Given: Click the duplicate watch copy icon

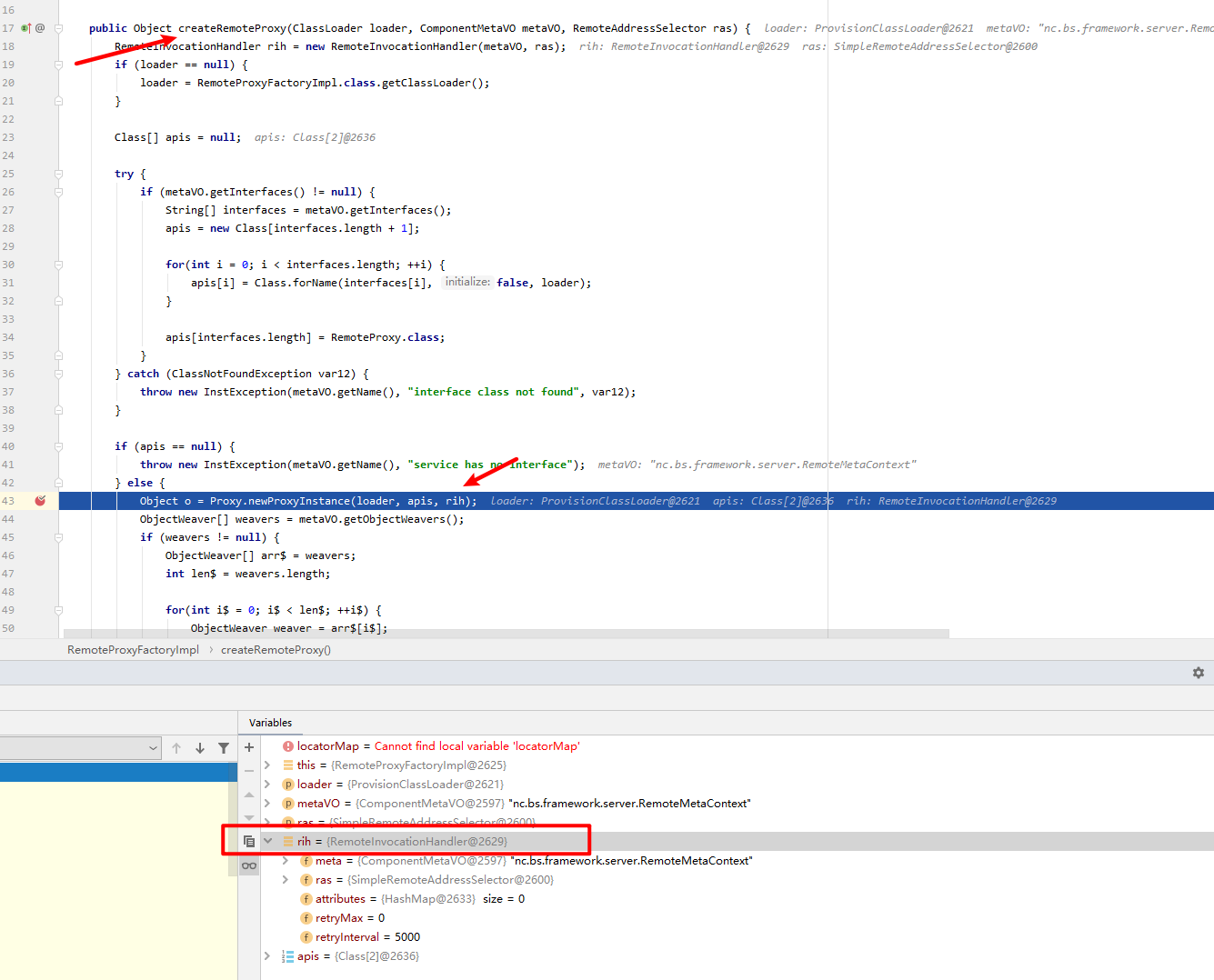Looking at the screenshot, I should click(x=249, y=842).
